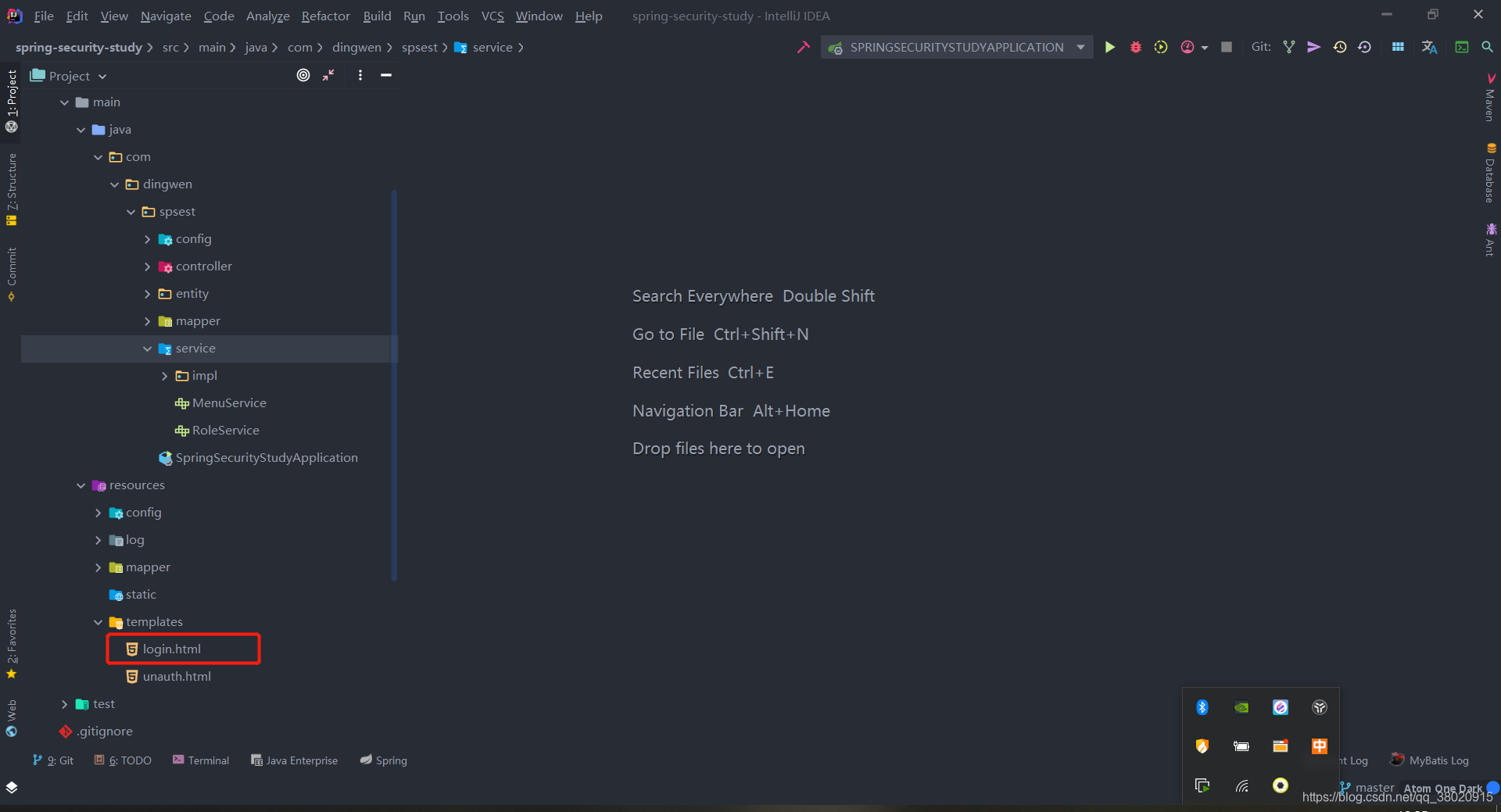The width and height of the screenshot is (1501, 812).
Task: Expand the impl folder
Action: (x=164, y=376)
